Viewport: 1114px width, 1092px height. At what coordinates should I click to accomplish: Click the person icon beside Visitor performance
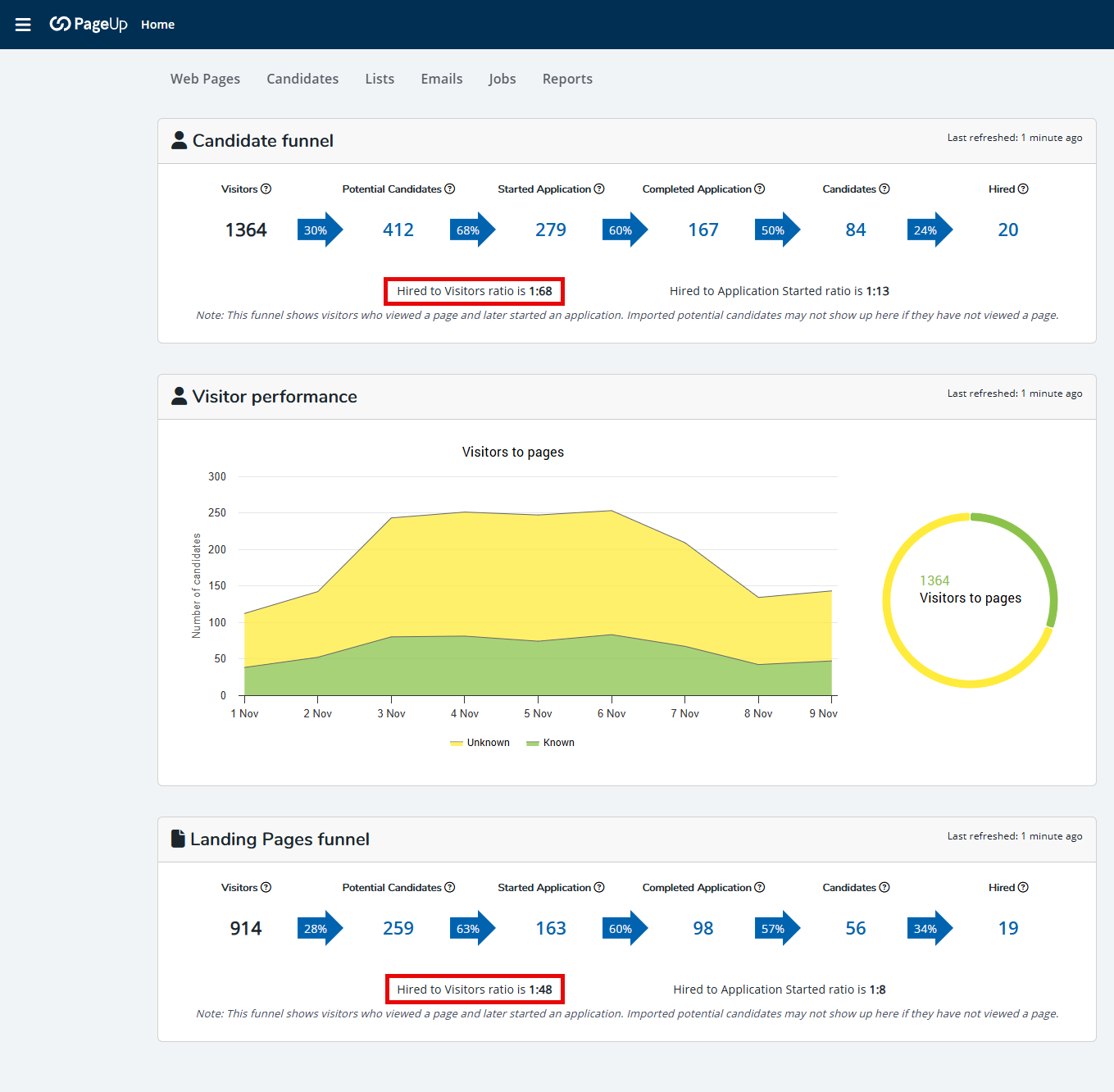[x=179, y=395]
